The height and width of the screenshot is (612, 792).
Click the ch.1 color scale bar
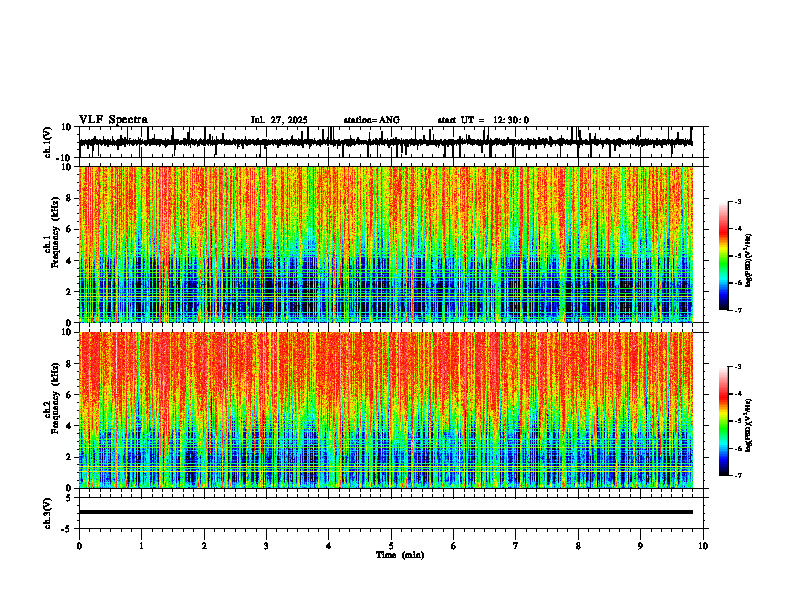click(723, 256)
